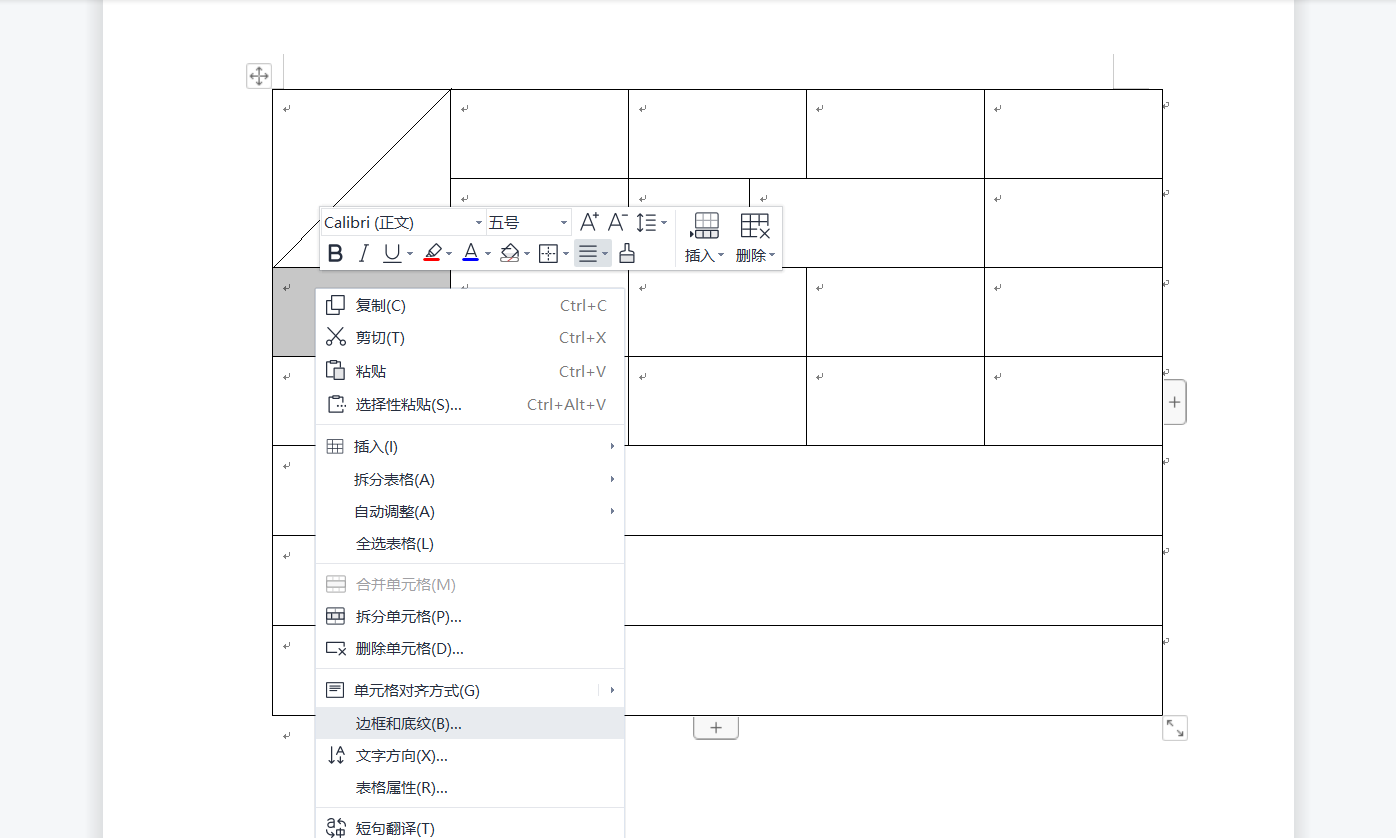
Task: Click the decrease font size icon
Action: [x=615, y=222]
